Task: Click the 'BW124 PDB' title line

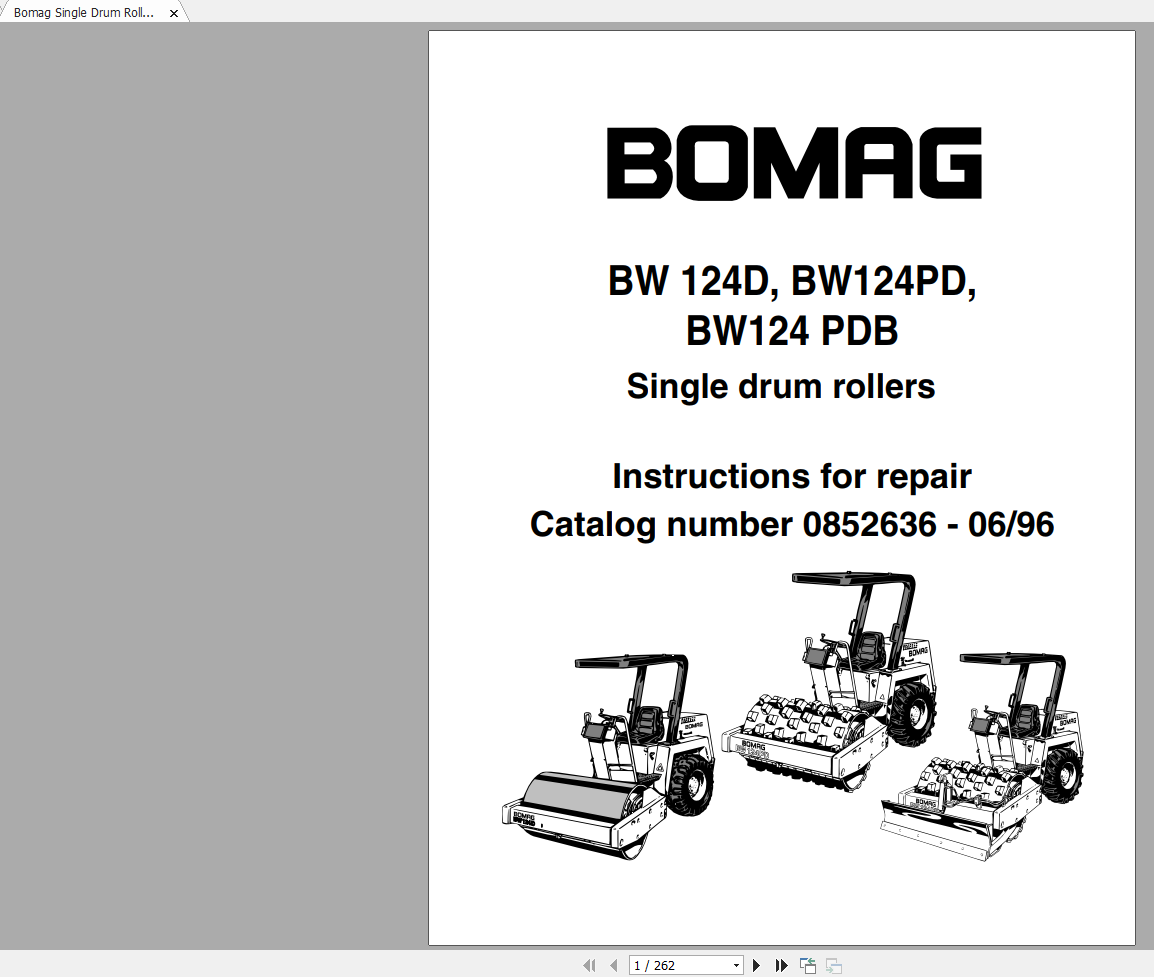Action: [792, 331]
